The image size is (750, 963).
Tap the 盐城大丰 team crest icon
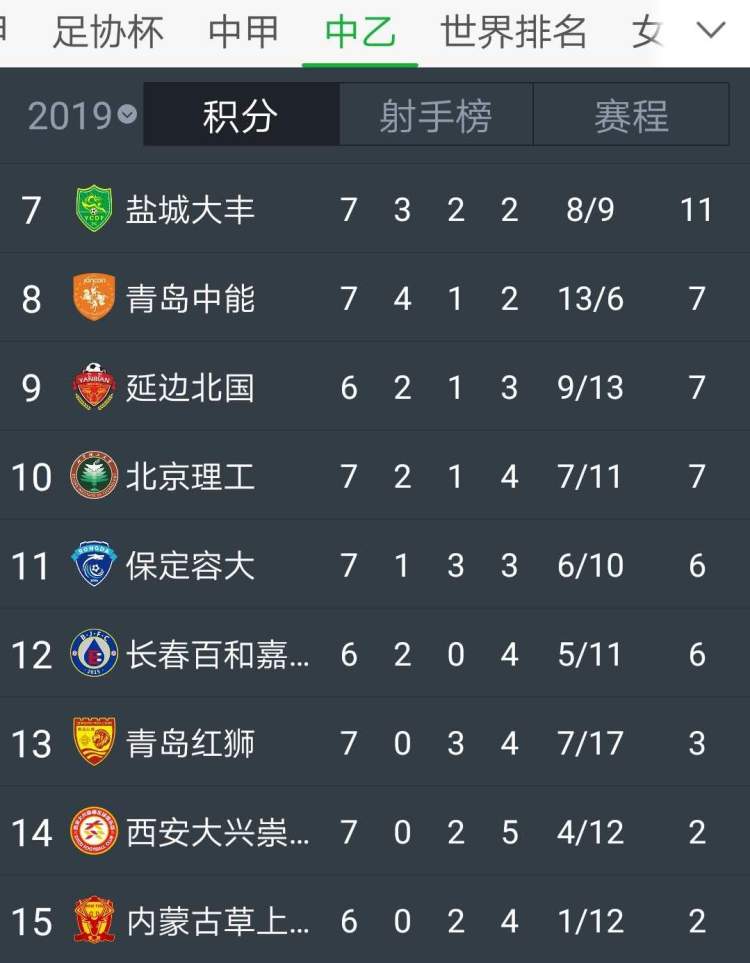94,209
